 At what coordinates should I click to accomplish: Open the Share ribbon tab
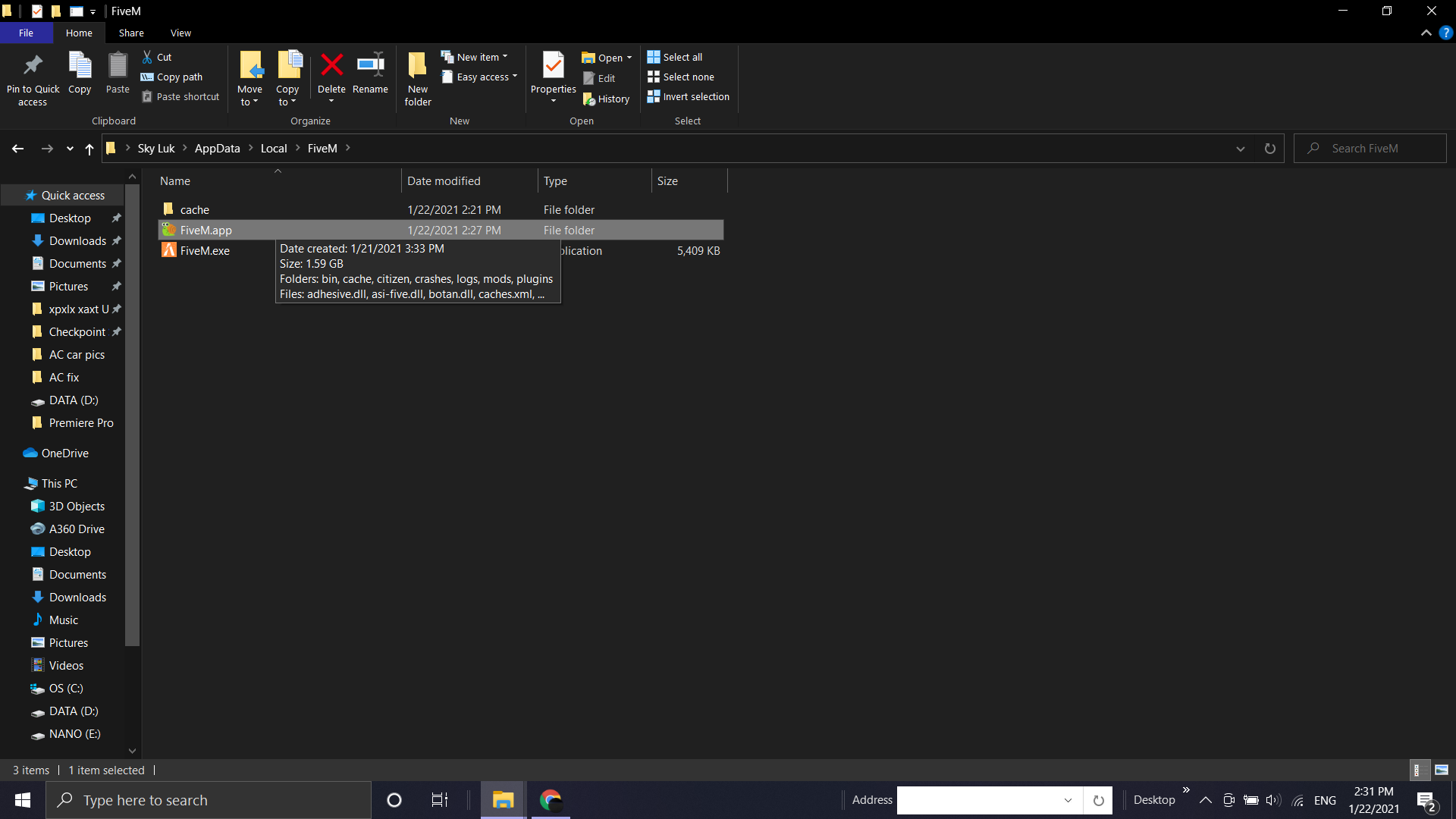(131, 33)
